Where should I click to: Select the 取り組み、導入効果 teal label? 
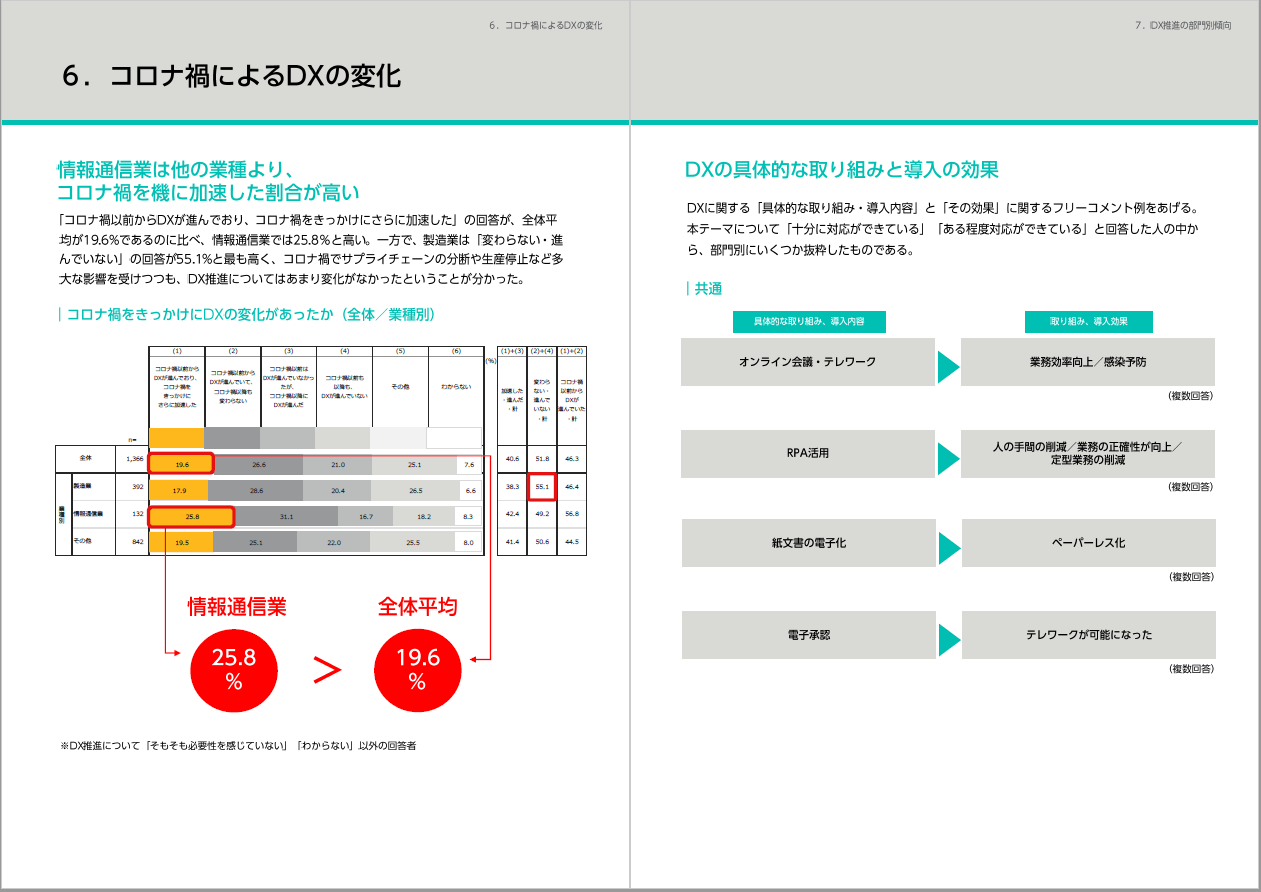[x=1088, y=322]
